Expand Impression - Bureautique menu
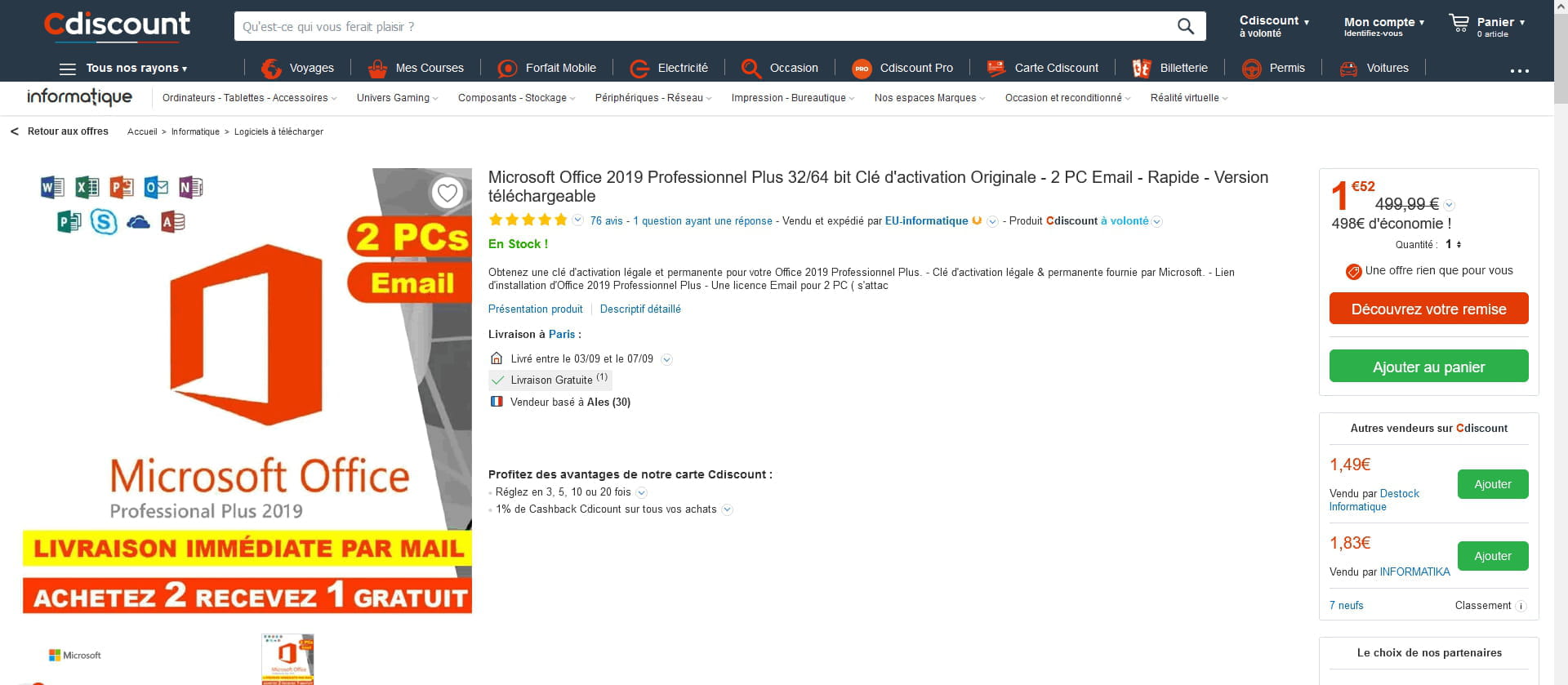 [x=793, y=98]
